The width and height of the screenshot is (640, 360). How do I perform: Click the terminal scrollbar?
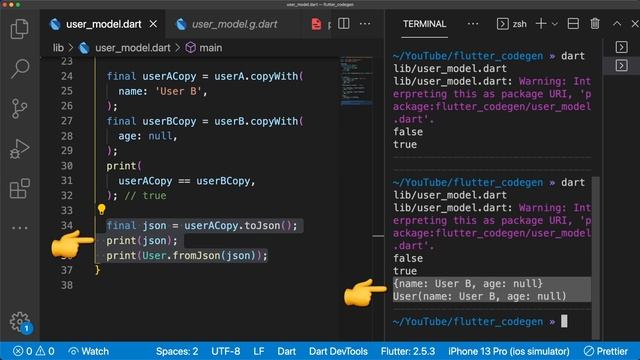click(596, 257)
